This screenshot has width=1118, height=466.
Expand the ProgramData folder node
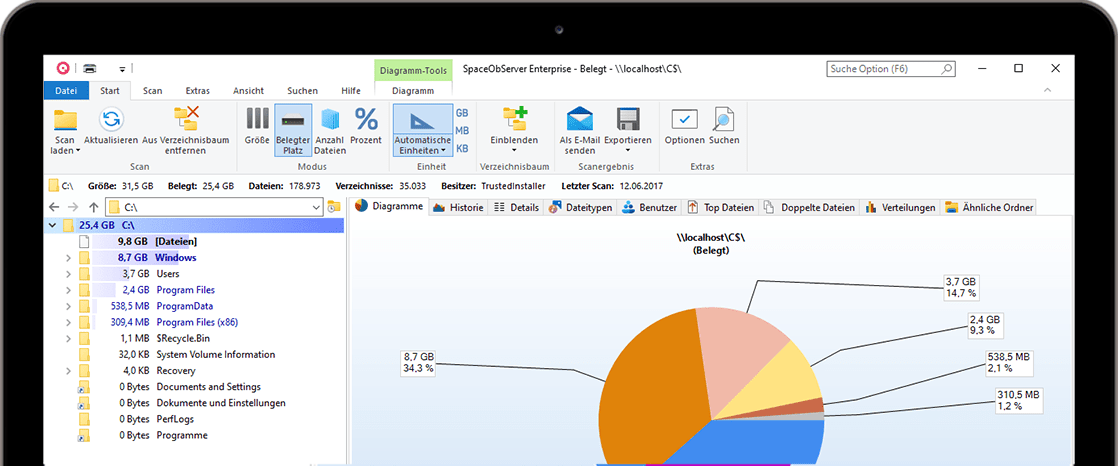tap(68, 306)
